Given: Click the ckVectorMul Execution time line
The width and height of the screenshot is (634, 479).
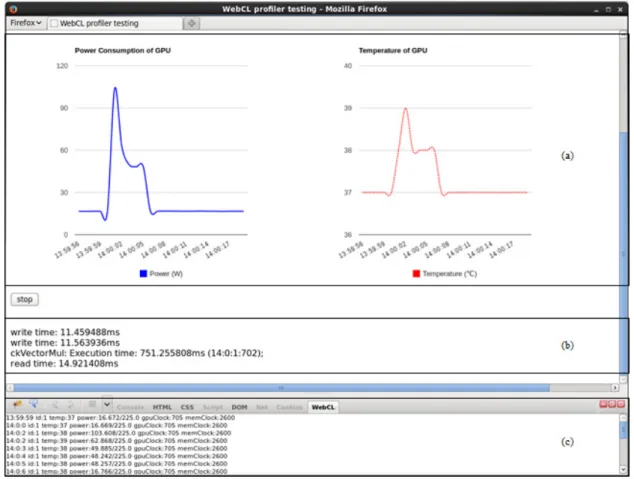Looking at the screenshot, I should click(137, 353).
